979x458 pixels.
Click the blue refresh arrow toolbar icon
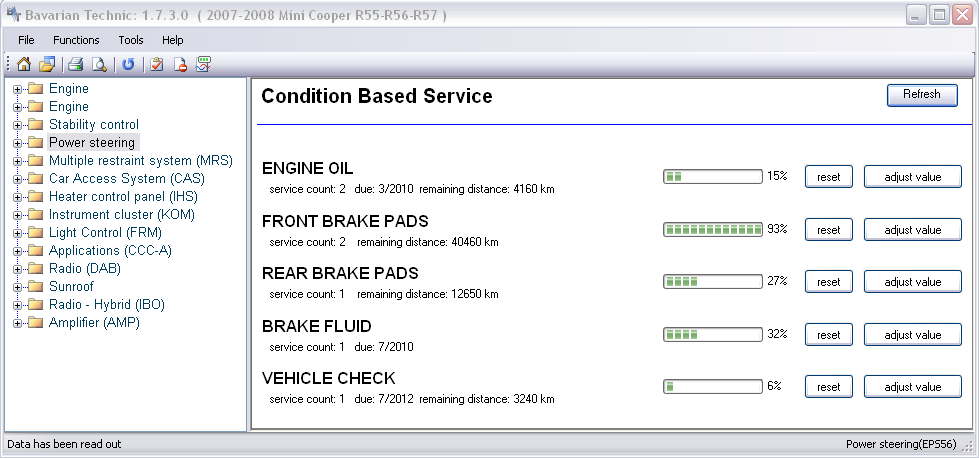coord(128,64)
